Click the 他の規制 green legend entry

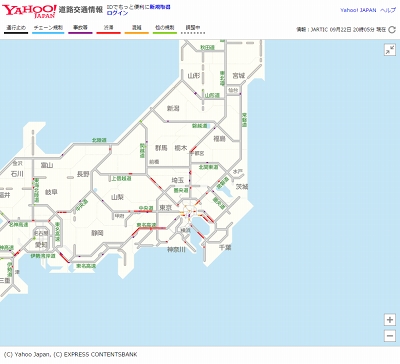[x=165, y=29]
